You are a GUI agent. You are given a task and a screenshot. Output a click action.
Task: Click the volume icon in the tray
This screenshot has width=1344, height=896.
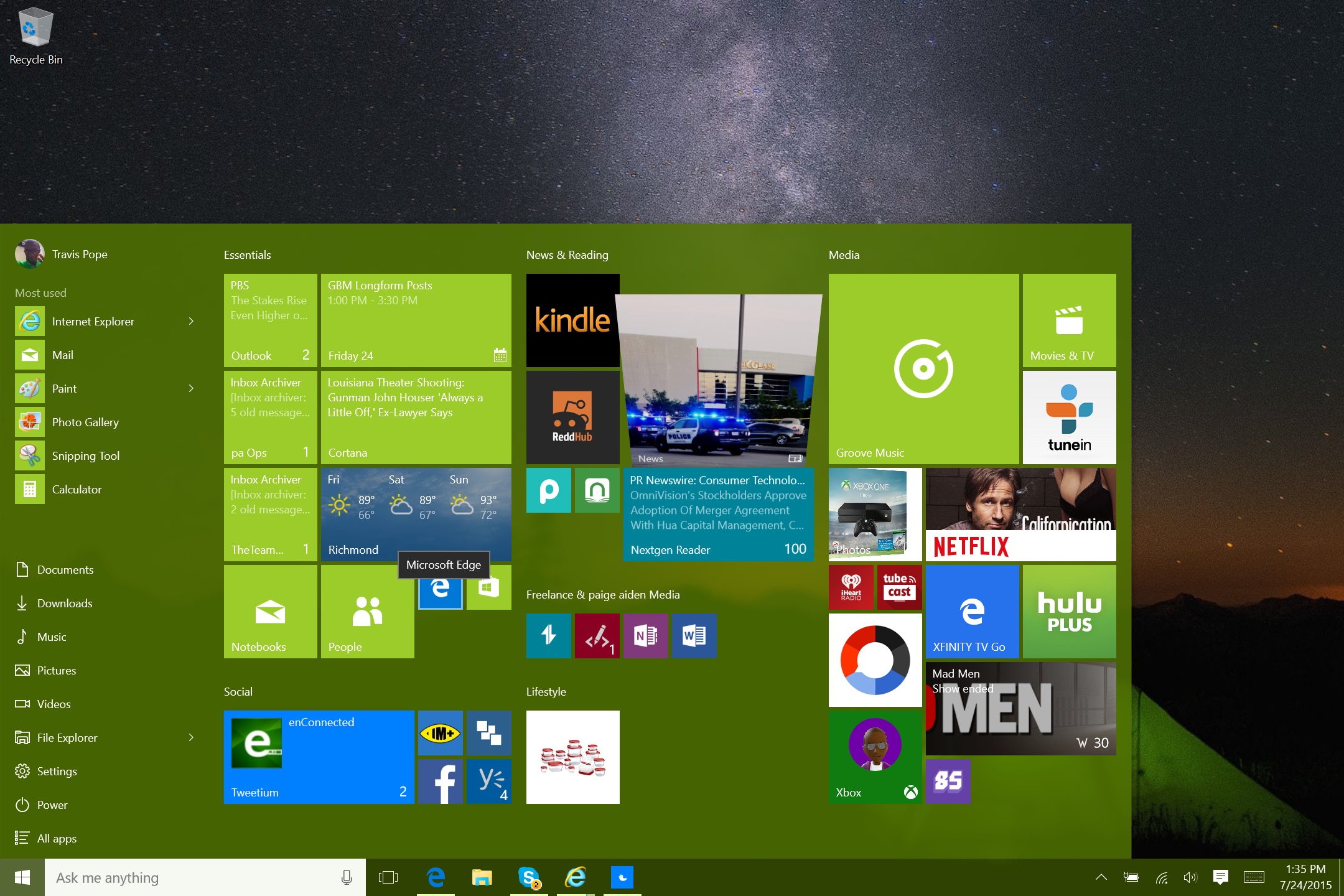click(x=1190, y=877)
